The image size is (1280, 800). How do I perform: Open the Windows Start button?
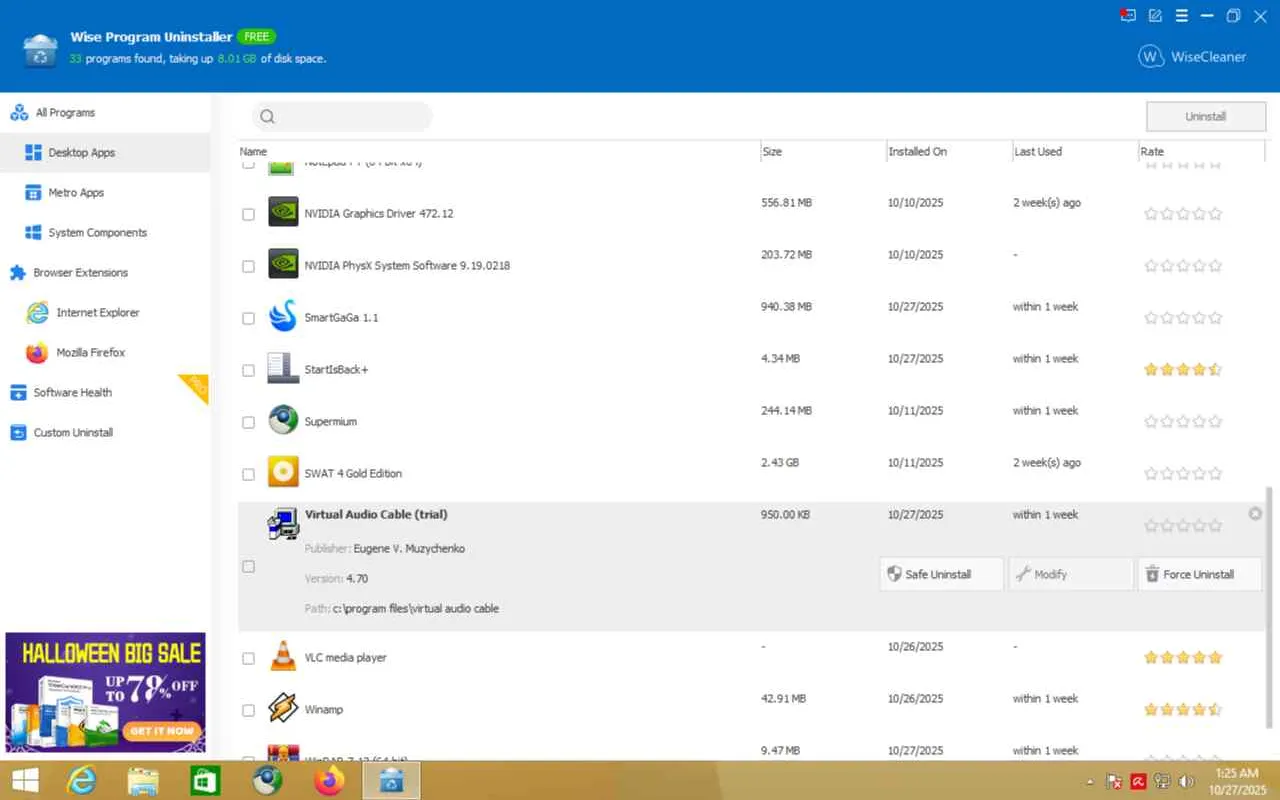tap(25, 781)
